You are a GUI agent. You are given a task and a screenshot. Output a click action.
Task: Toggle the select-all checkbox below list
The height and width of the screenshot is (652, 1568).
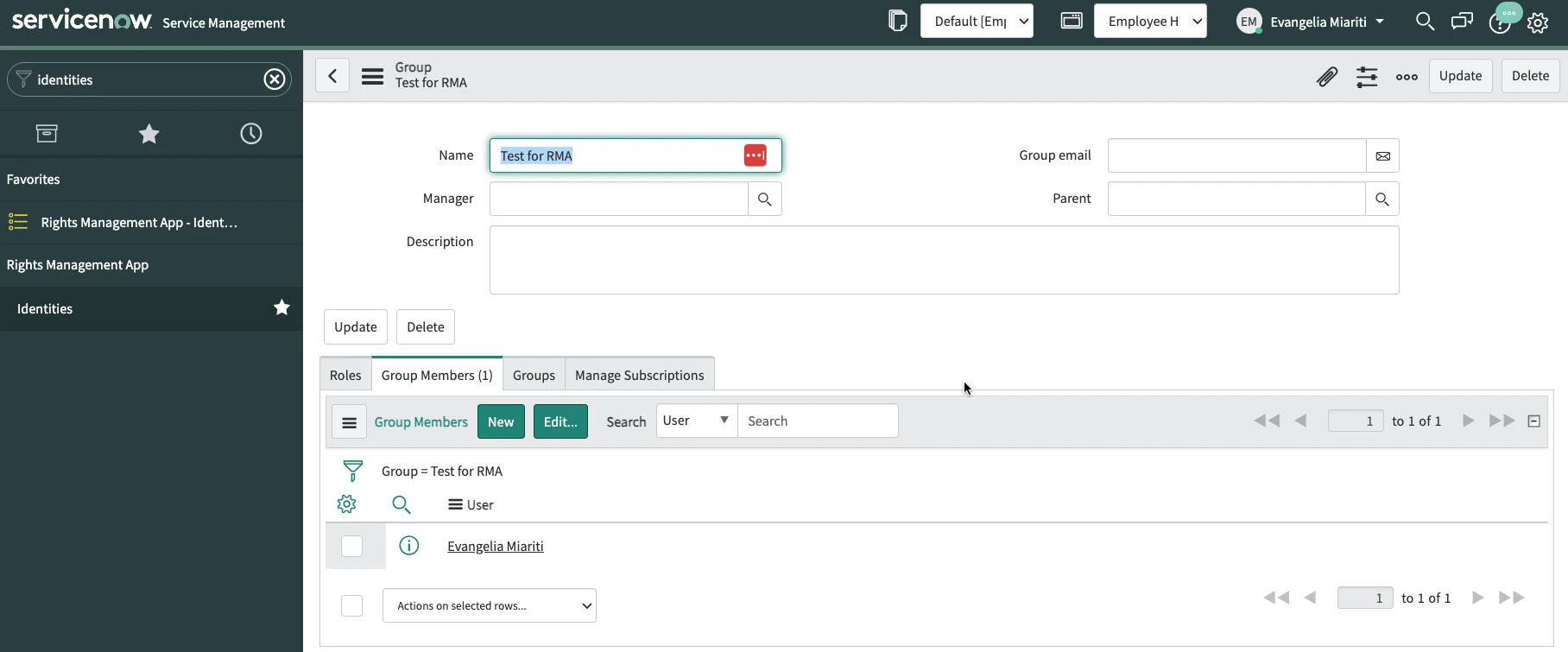352,606
